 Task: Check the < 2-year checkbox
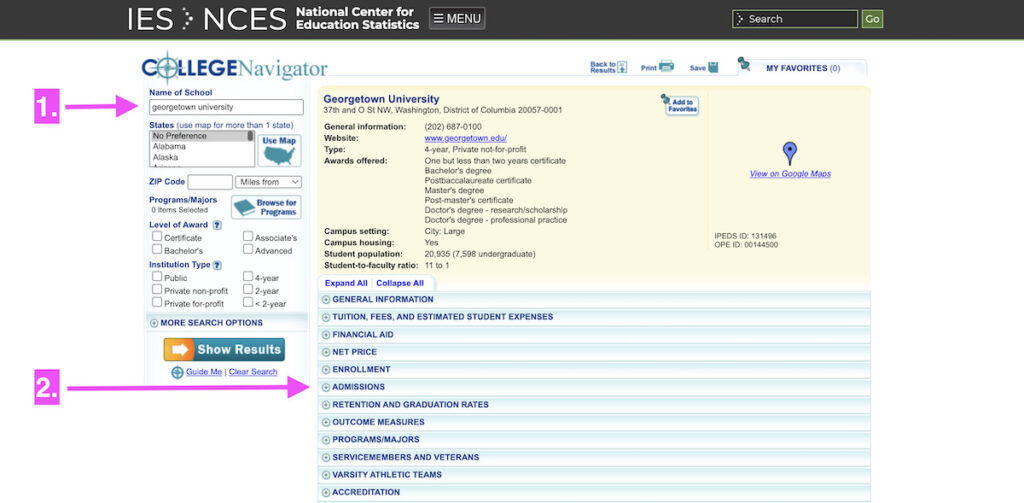click(248, 302)
